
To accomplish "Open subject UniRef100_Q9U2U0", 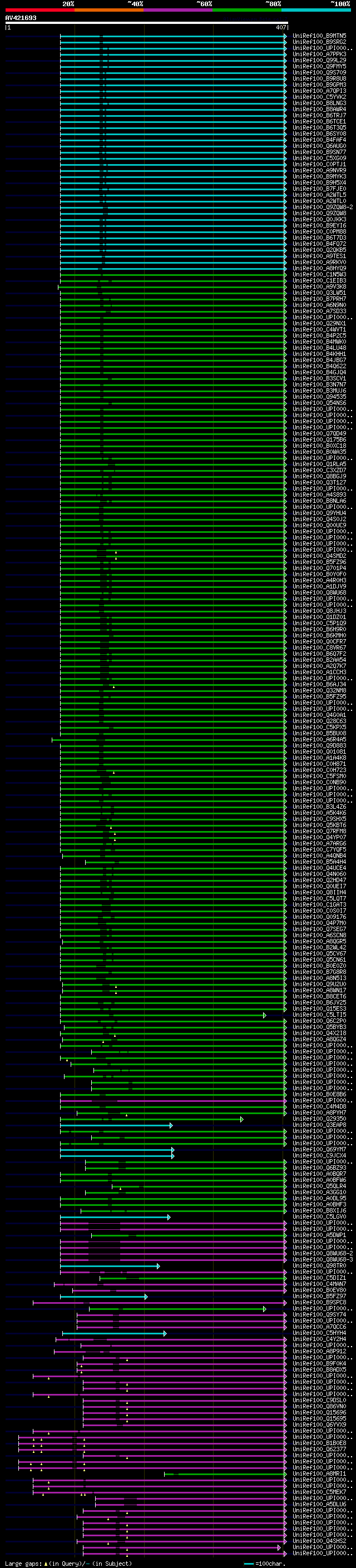I will (x=319, y=985).
